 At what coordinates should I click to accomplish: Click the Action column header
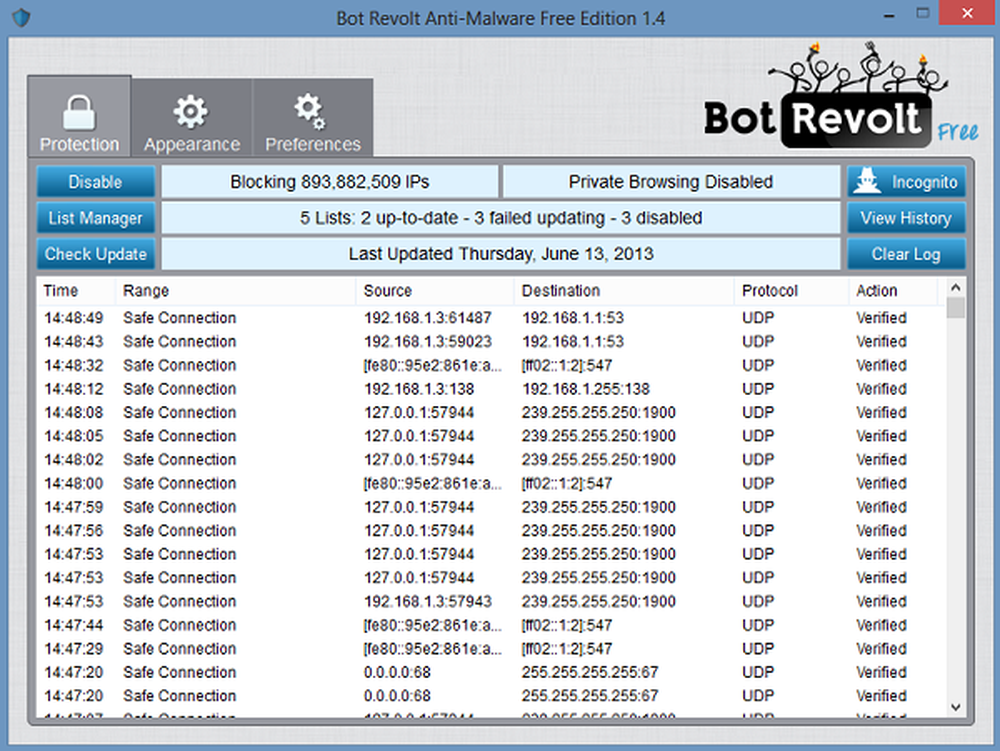coord(877,291)
